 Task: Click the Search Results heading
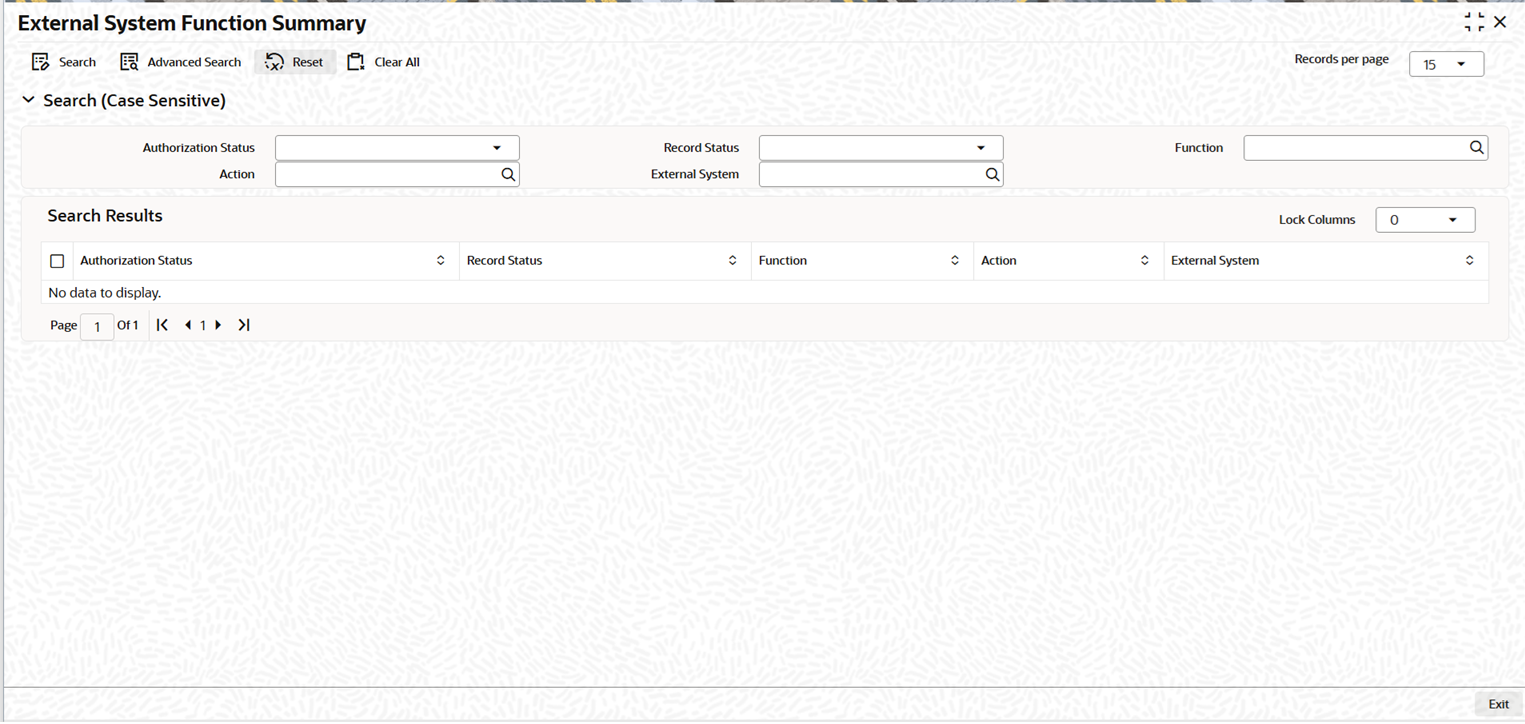click(105, 216)
